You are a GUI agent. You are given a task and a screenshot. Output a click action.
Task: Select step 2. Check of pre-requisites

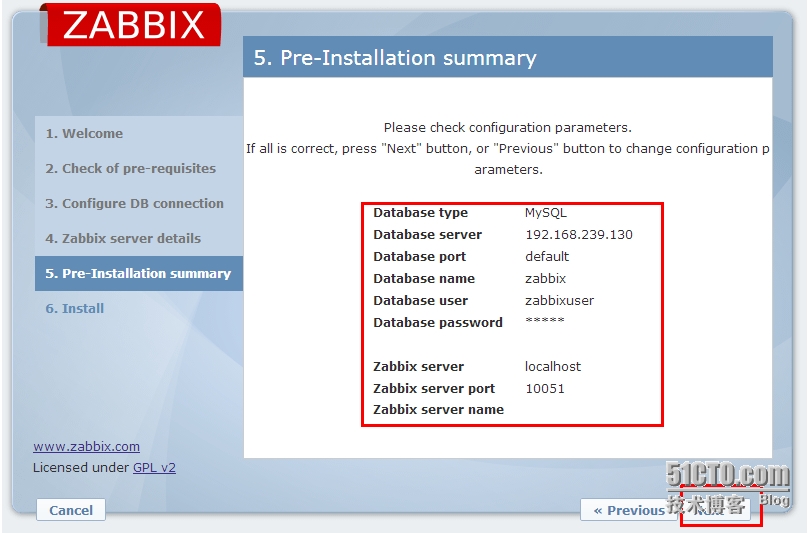(x=131, y=169)
